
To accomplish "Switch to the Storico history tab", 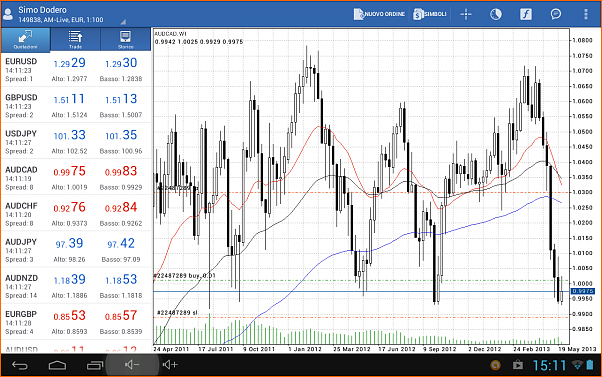I will tap(126, 40).
